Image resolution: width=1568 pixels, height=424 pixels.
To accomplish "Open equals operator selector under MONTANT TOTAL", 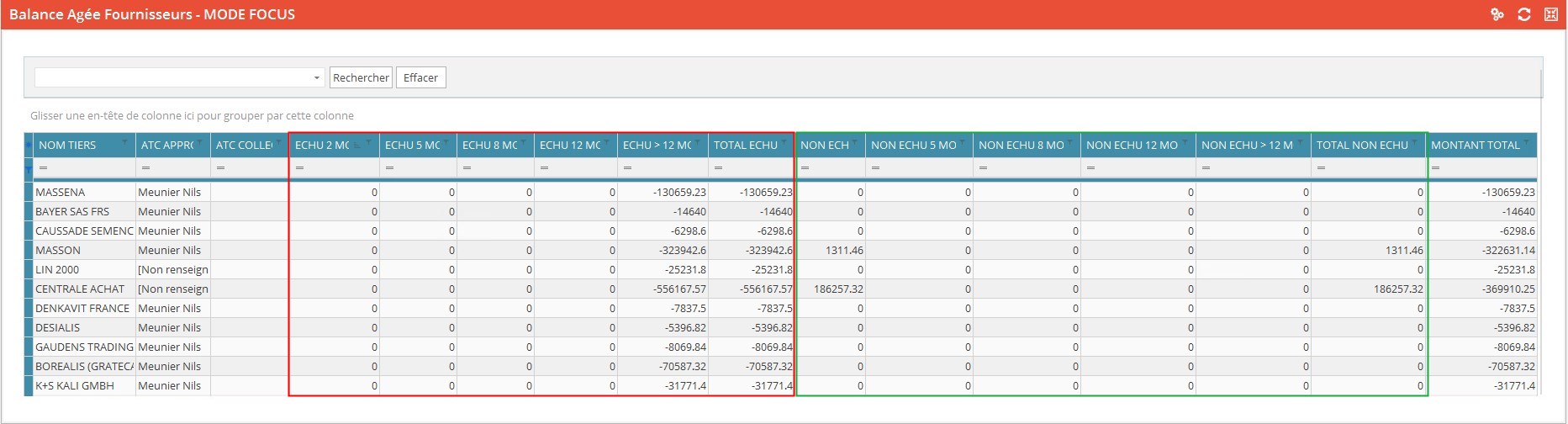I will (x=1436, y=168).
